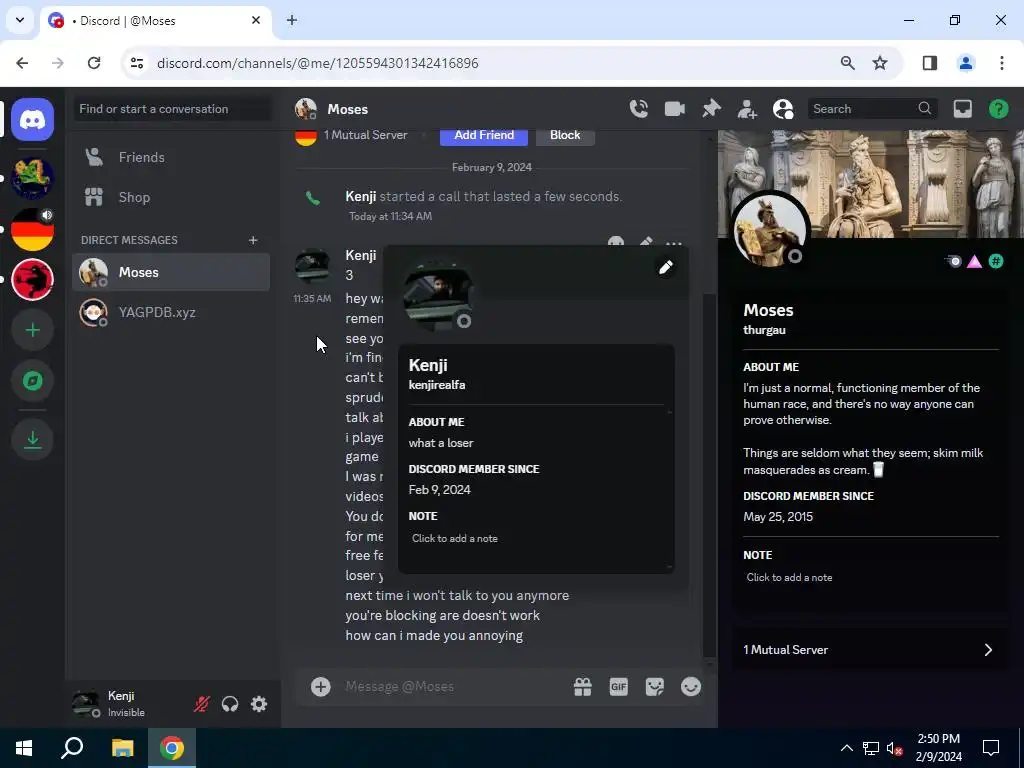This screenshot has width=1024, height=768.
Task: Click the Block button
Action: click(x=565, y=135)
